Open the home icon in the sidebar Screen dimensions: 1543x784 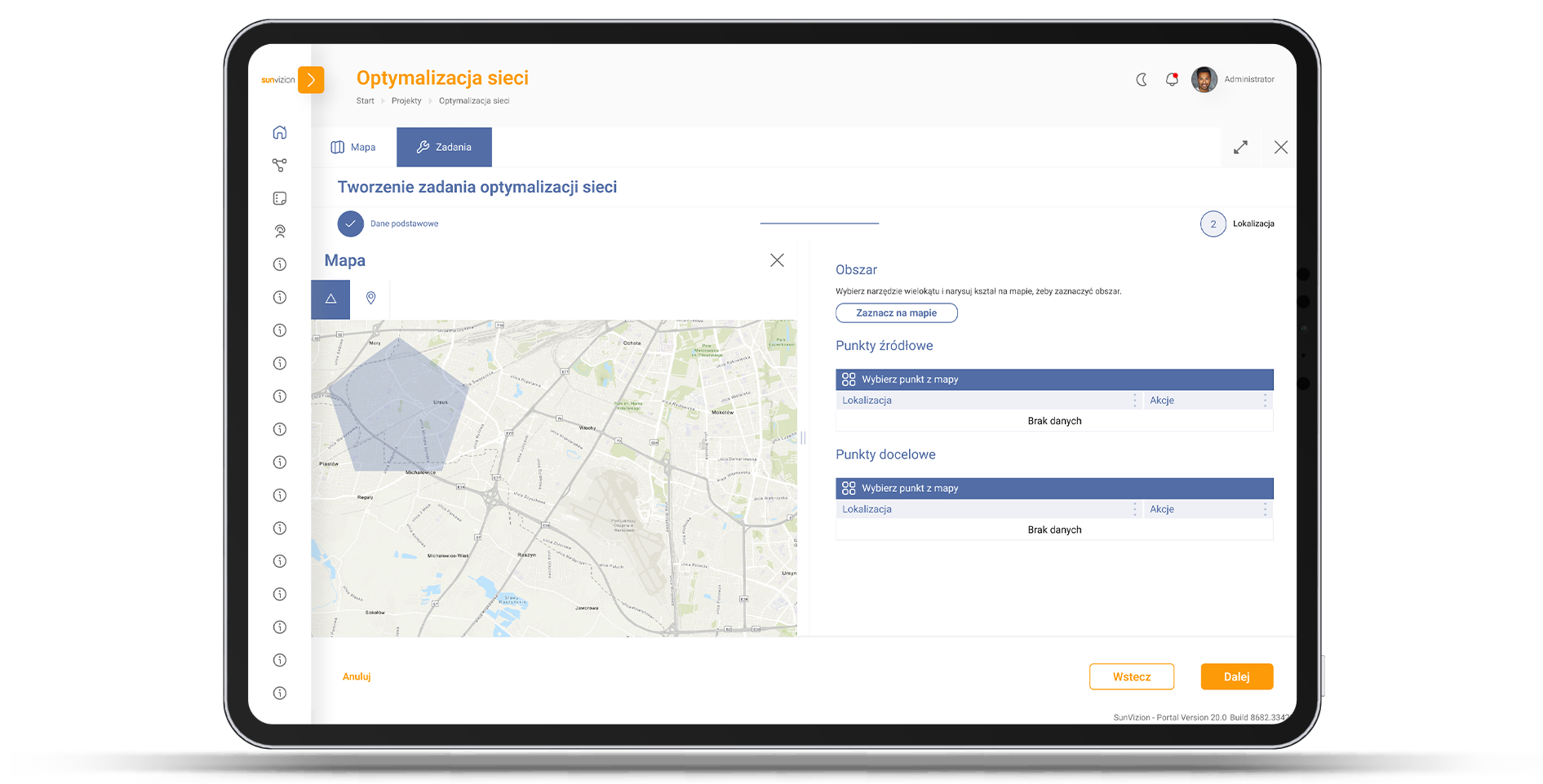(280, 132)
